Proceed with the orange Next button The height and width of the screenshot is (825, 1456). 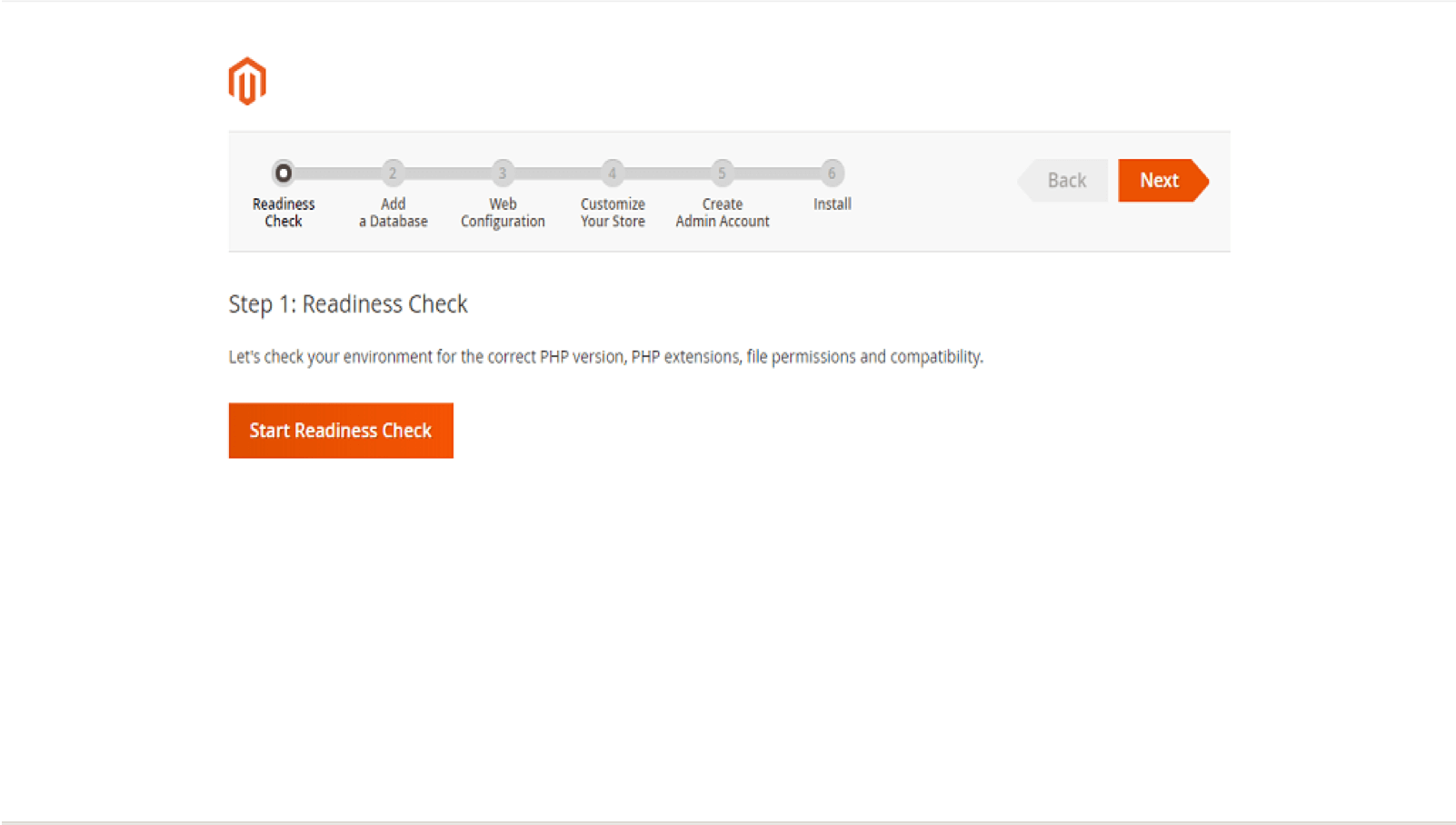[1160, 180]
